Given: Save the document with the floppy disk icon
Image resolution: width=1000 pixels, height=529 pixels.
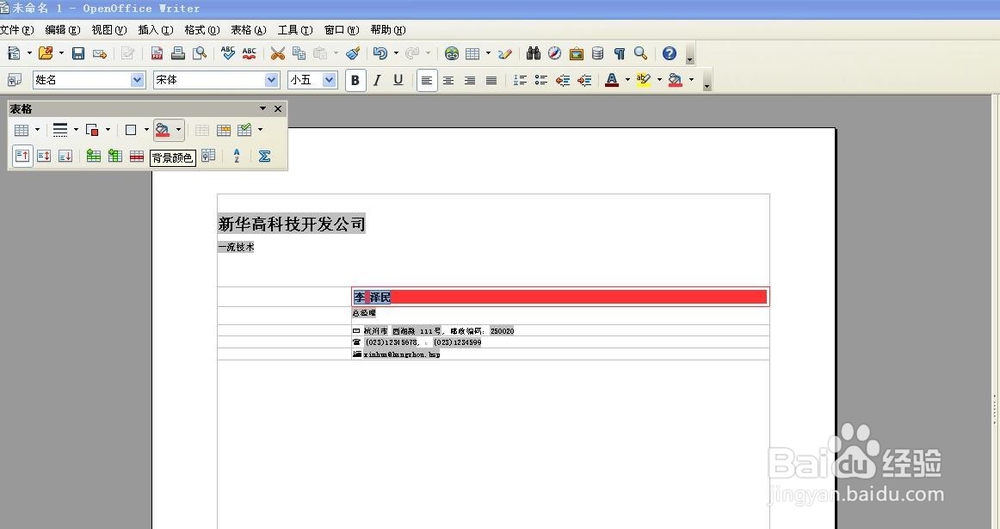Looking at the screenshot, I should (x=78, y=54).
